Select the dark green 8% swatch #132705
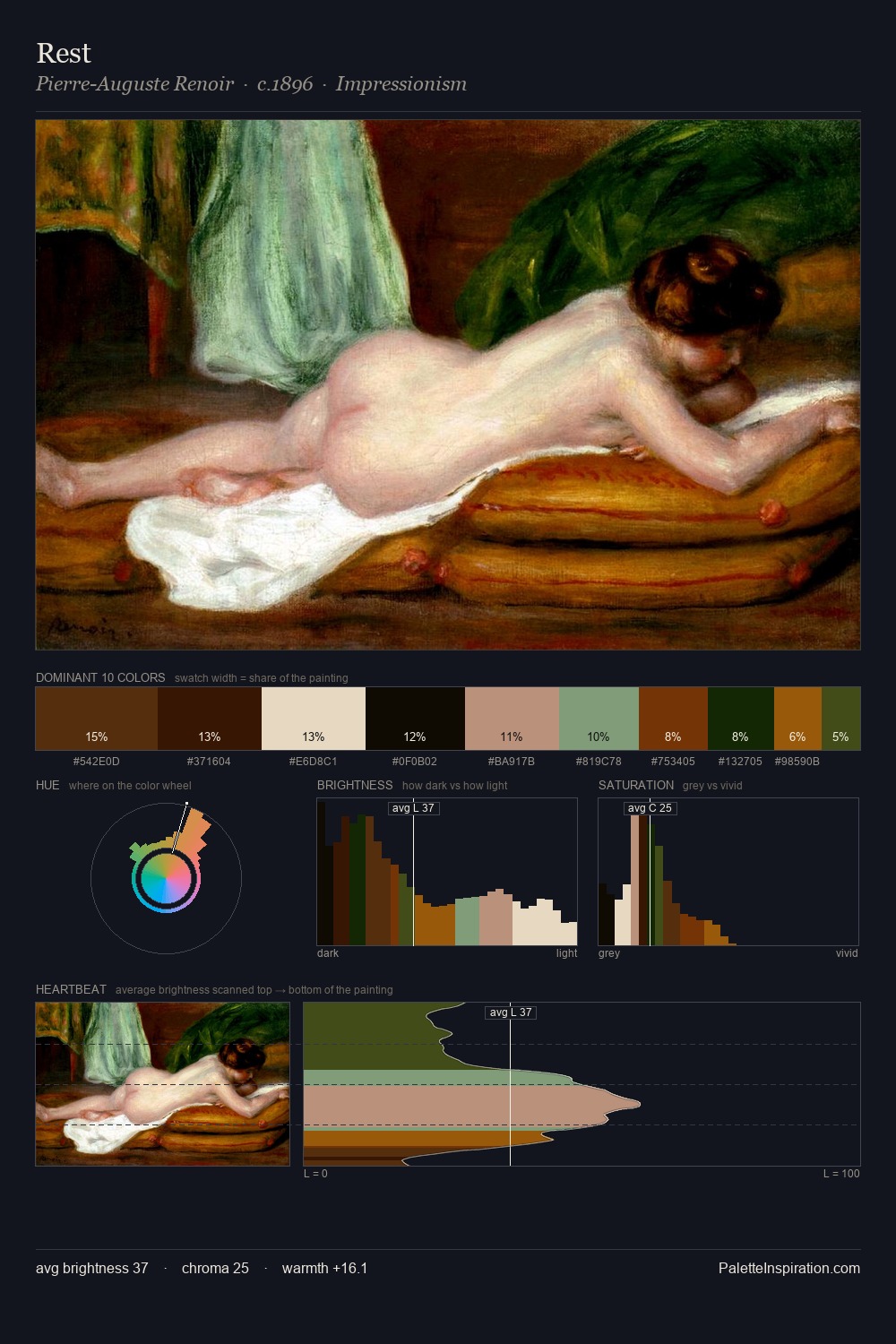Image resolution: width=896 pixels, height=1344 pixels. [x=740, y=718]
